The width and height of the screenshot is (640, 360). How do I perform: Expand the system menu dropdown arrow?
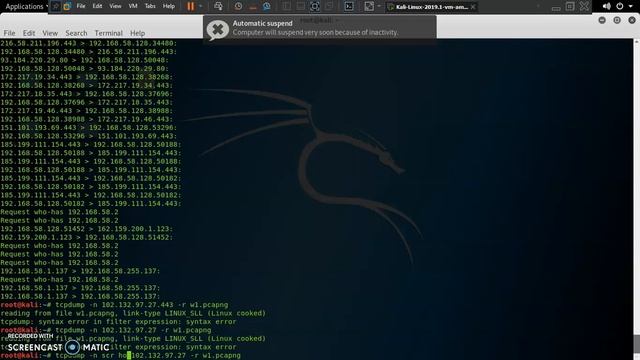pos(631,6)
